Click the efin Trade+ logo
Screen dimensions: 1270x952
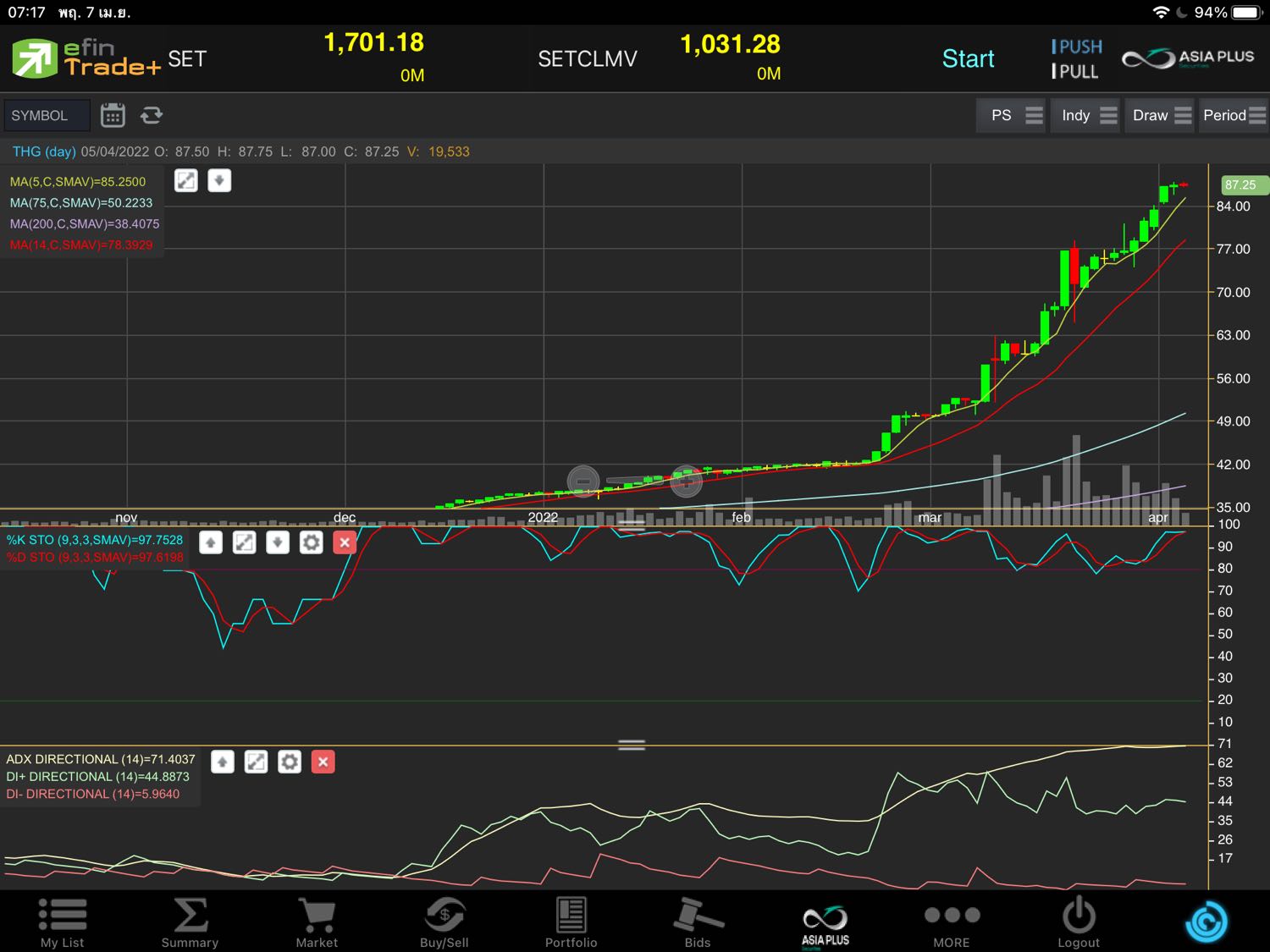click(86, 58)
